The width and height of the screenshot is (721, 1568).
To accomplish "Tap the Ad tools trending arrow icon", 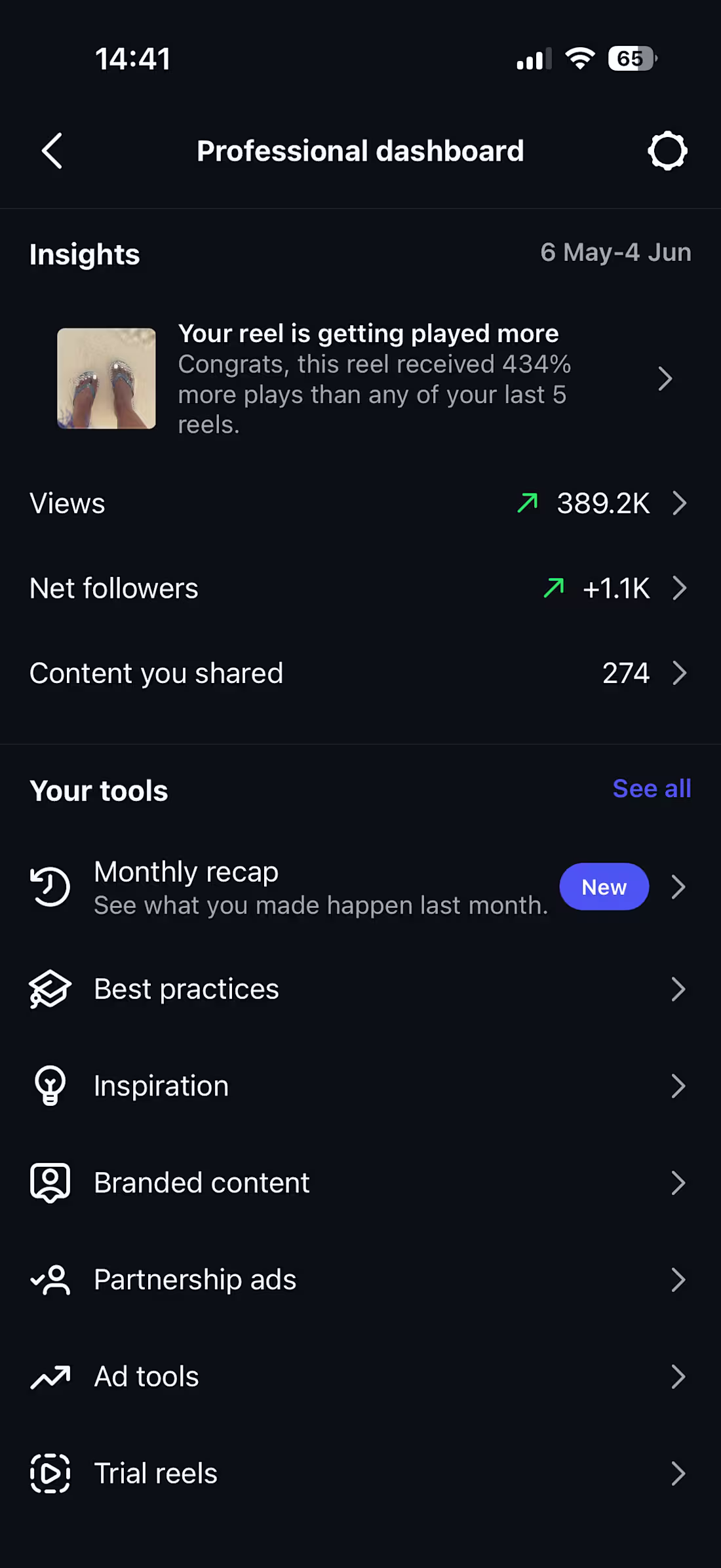I will (50, 1377).
